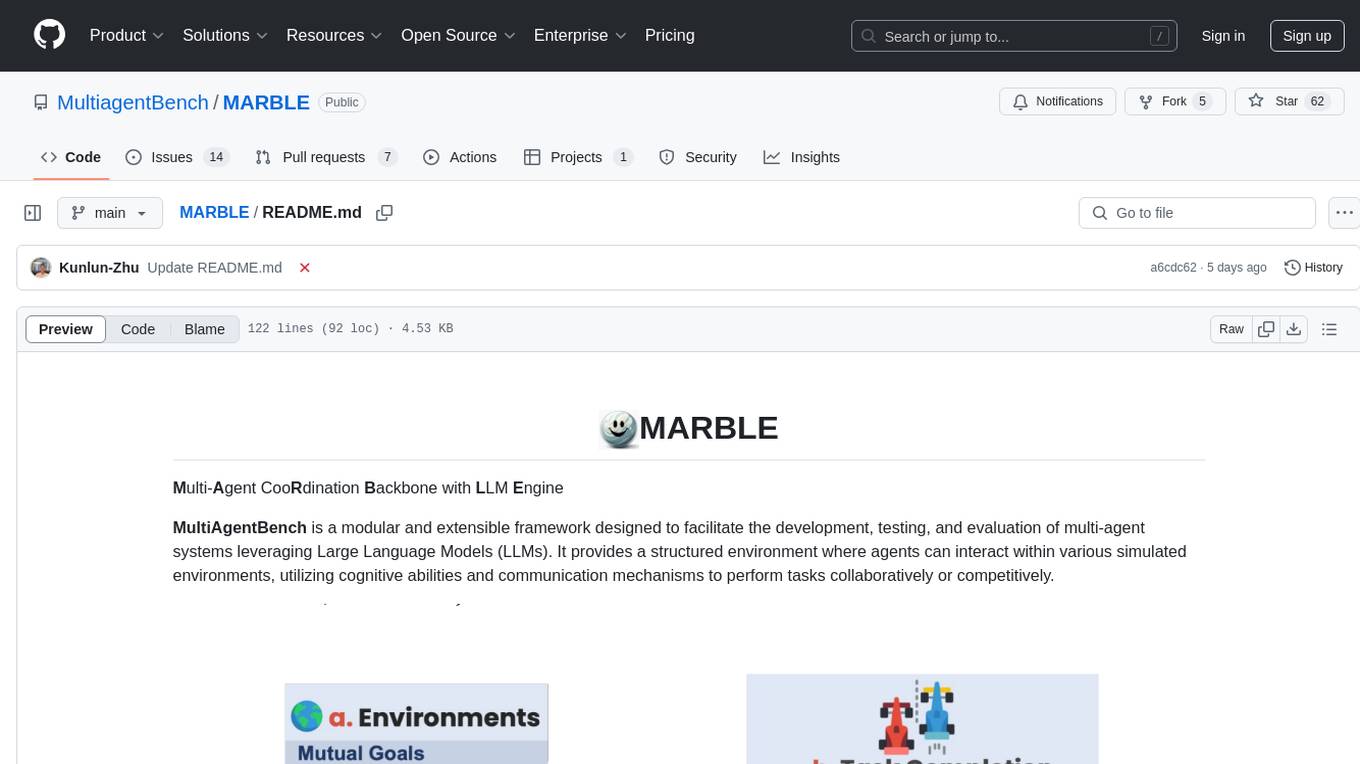Switch to Blame view toggle
1360x764 pixels.
[204, 329]
